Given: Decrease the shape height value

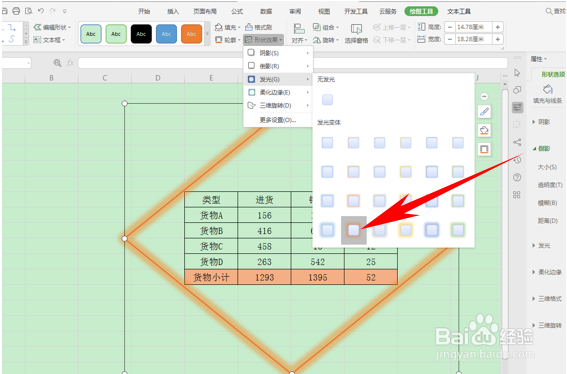Looking at the screenshot, I should pos(450,27).
